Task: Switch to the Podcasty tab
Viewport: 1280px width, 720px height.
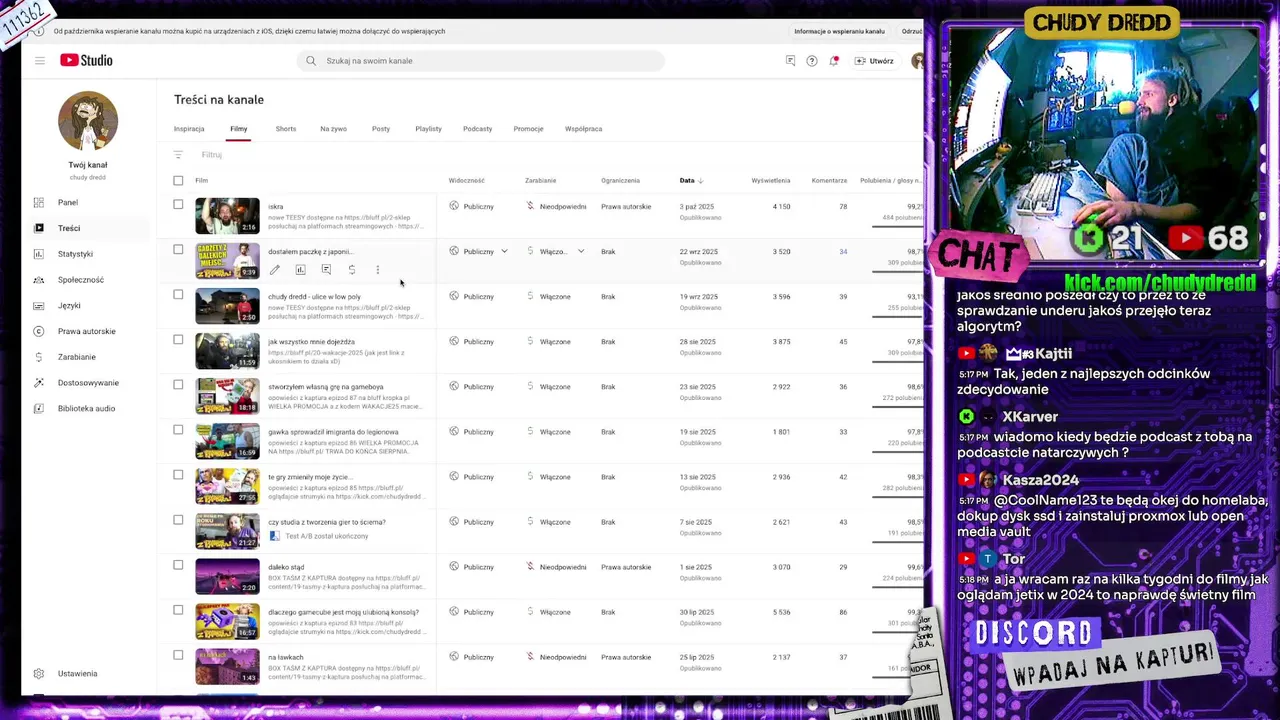Action: 477,129
